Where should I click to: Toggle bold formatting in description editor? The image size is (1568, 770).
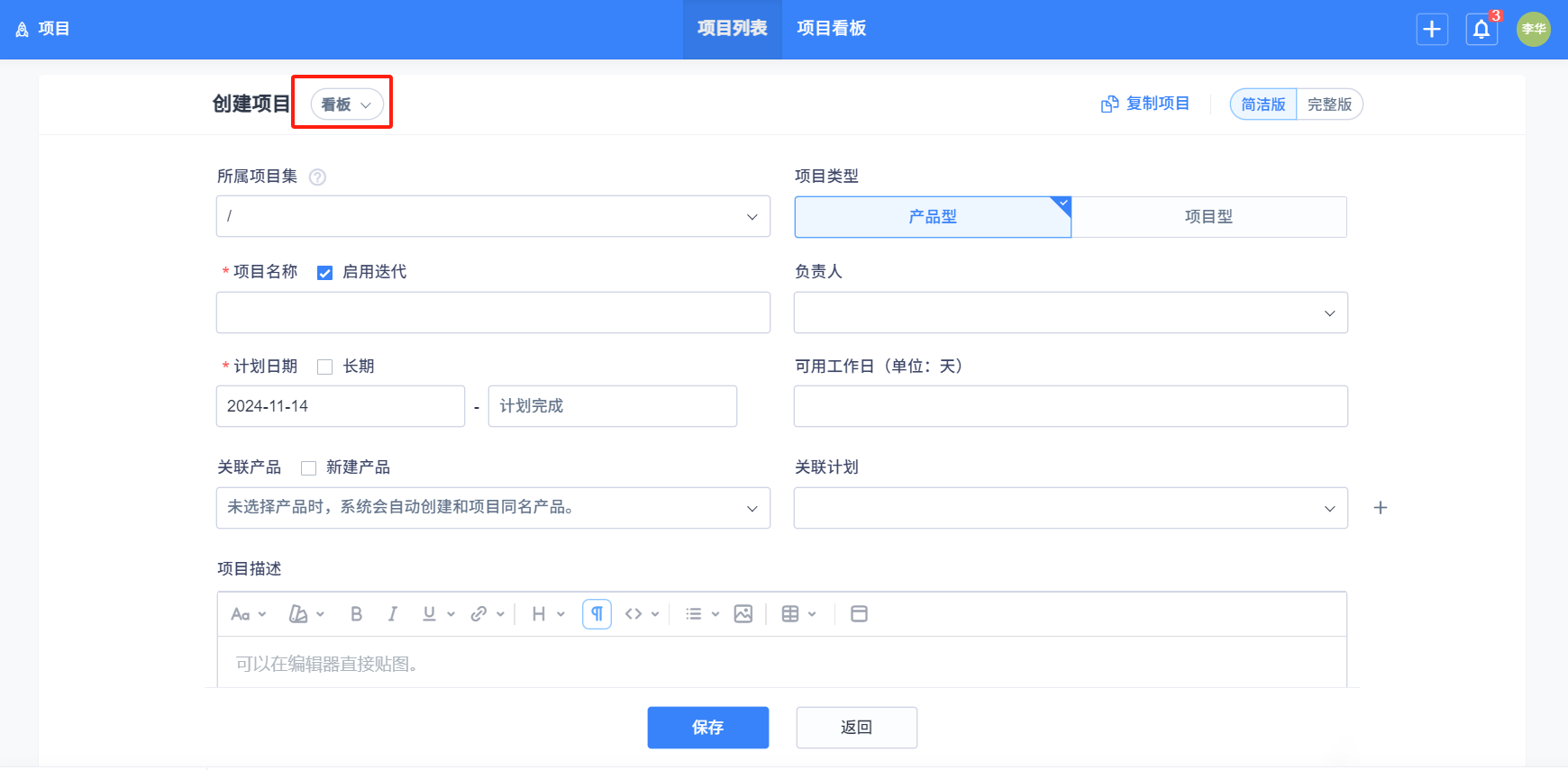(356, 614)
